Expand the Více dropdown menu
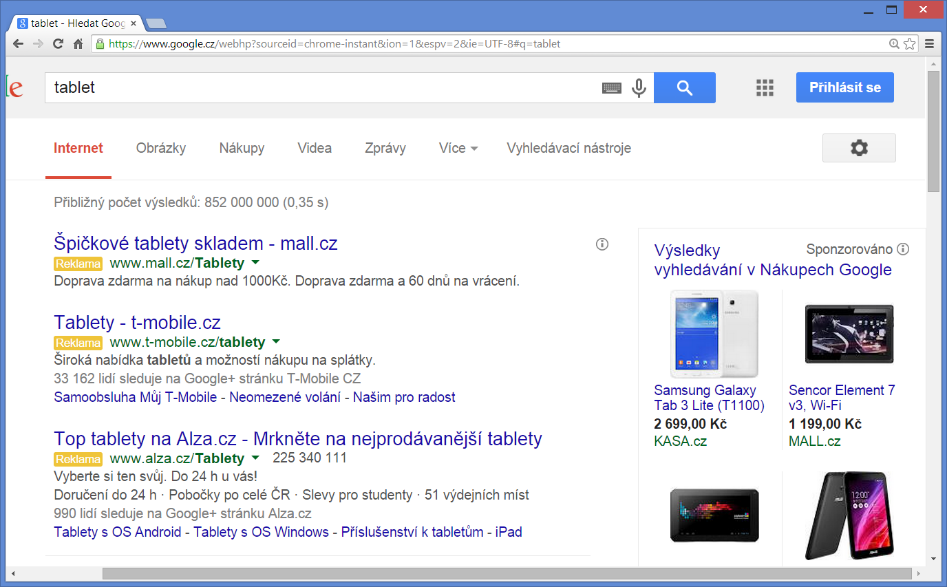 [x=458, y=148]
